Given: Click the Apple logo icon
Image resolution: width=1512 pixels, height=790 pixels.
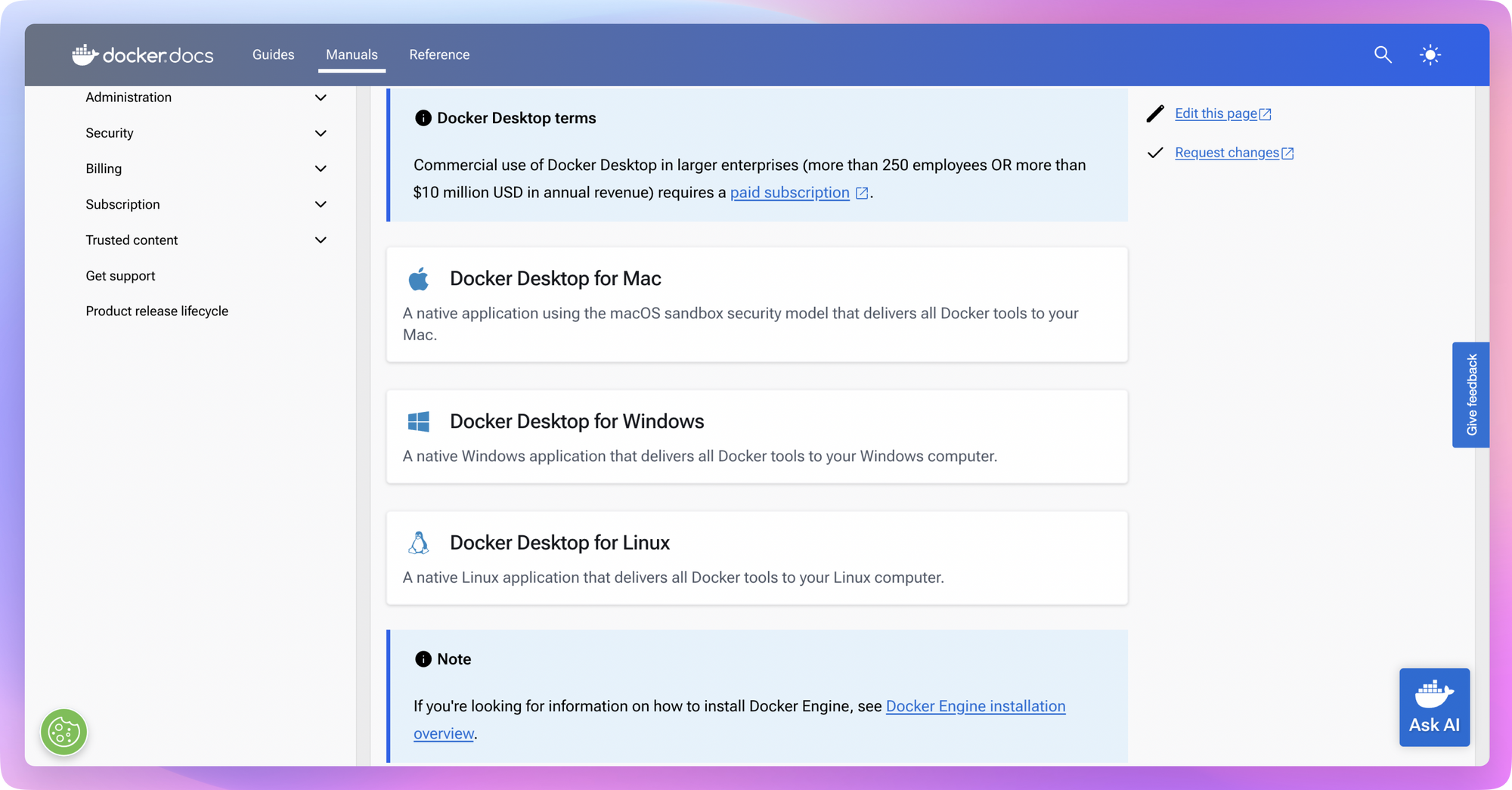Looking at the screenshot, I should [419, 279].
